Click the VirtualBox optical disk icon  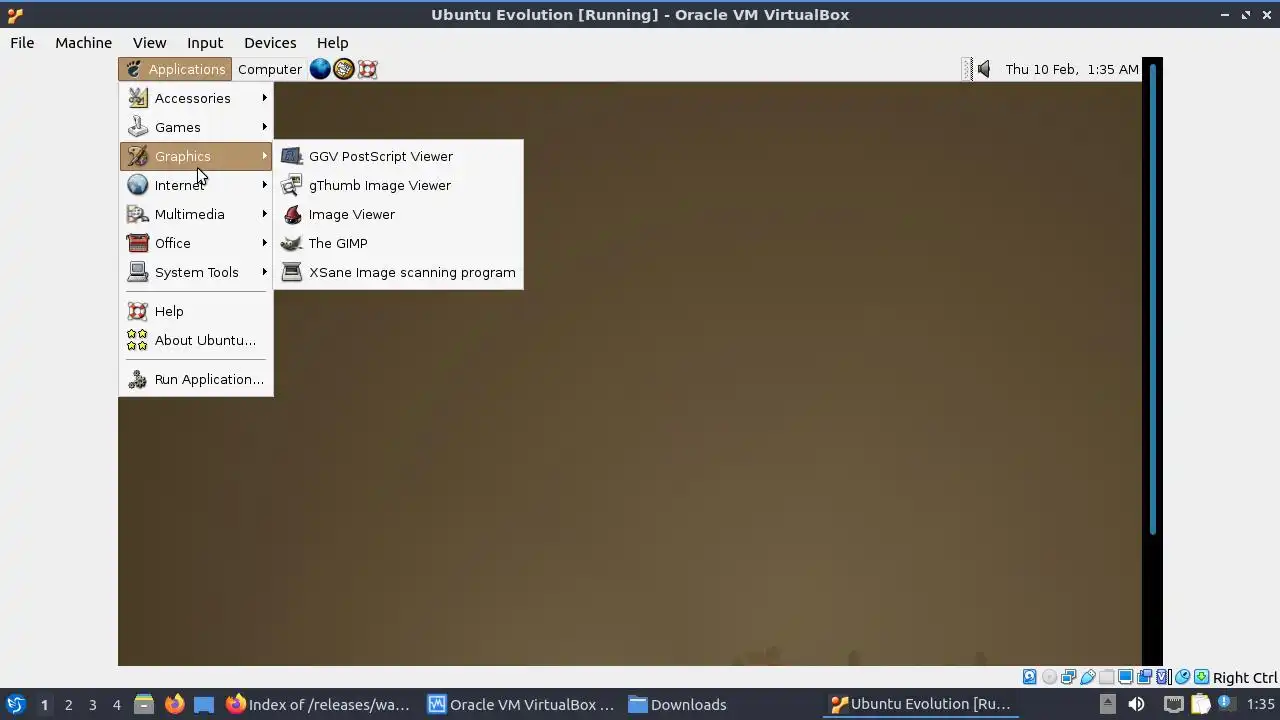coord(1049,677)
